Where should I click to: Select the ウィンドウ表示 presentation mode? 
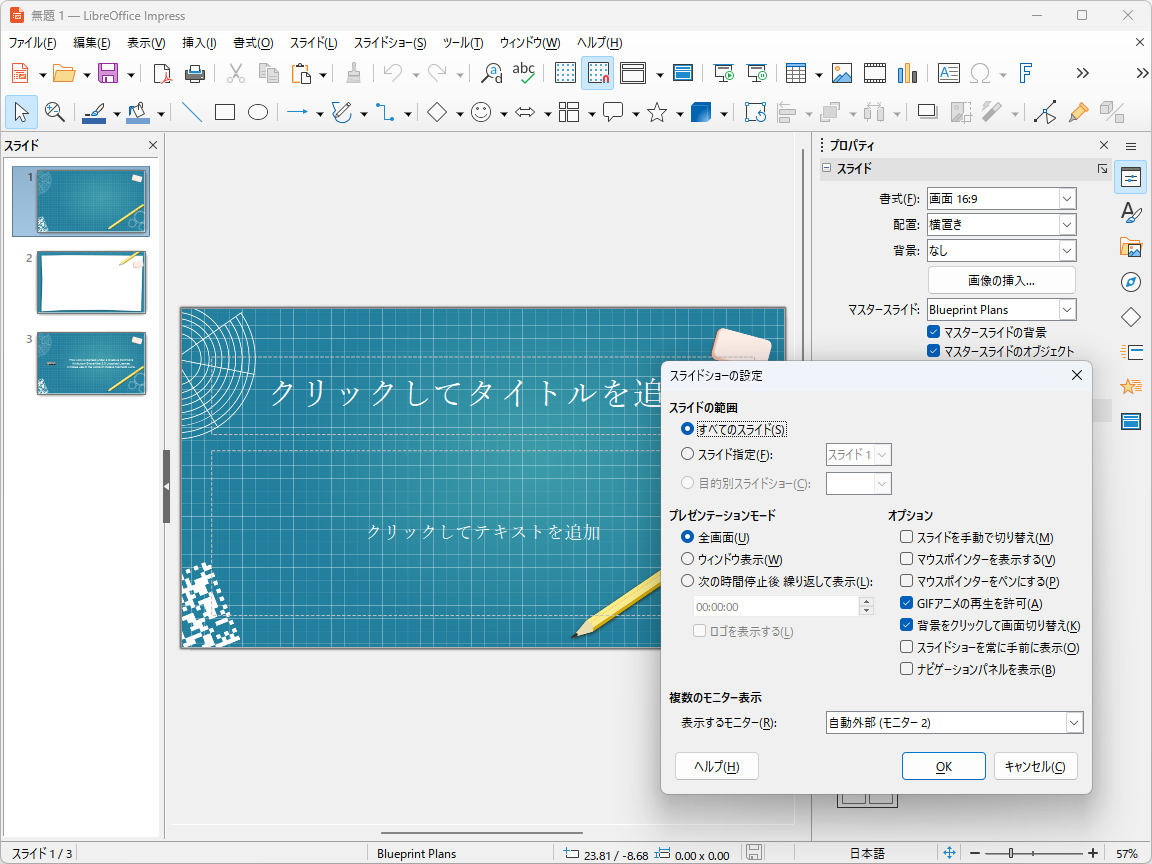pos(687,558)
